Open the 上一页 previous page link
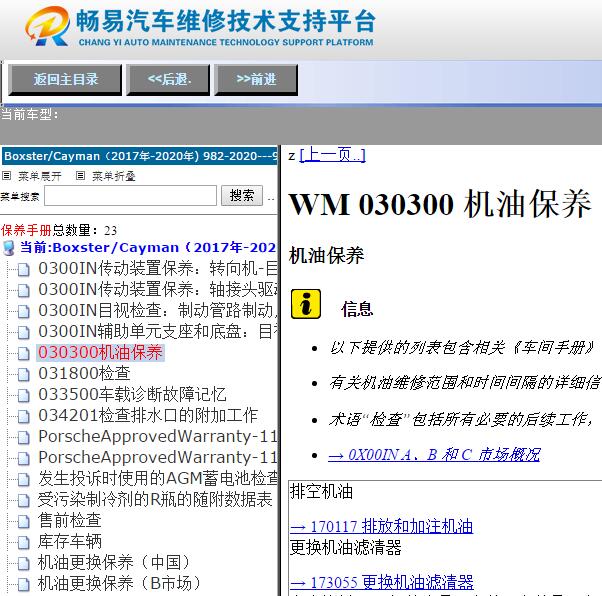602x596 pixels. tap(332, 155)
